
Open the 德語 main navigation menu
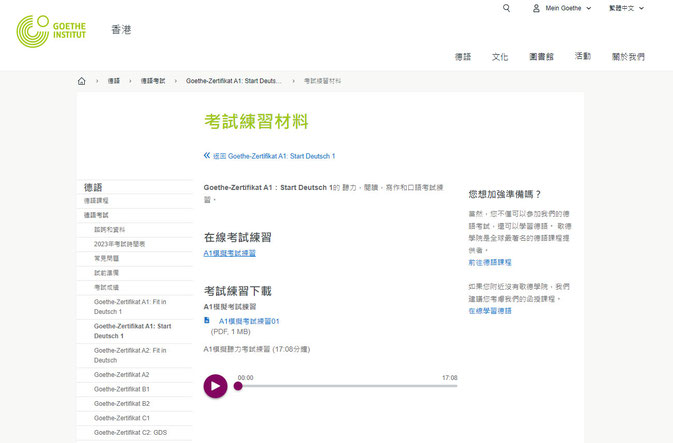[x=463, y=57]
